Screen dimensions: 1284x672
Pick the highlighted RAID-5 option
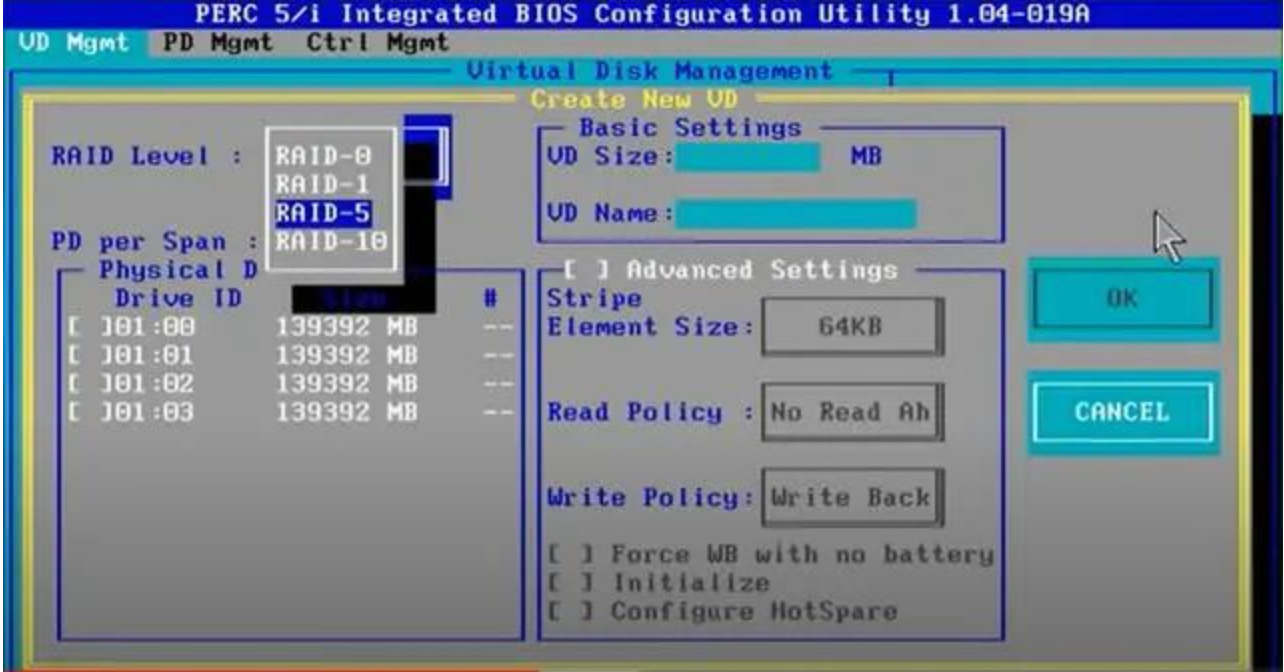point(324,213)
